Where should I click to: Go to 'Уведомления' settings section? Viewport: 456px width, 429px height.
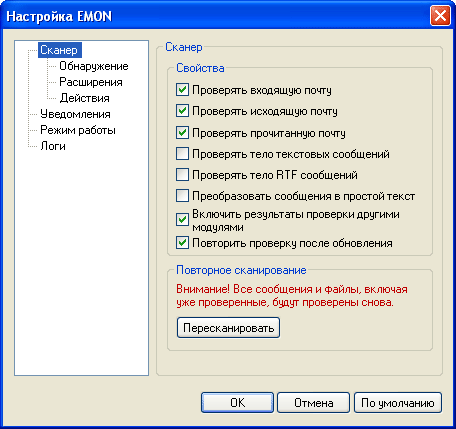point(75,114)
